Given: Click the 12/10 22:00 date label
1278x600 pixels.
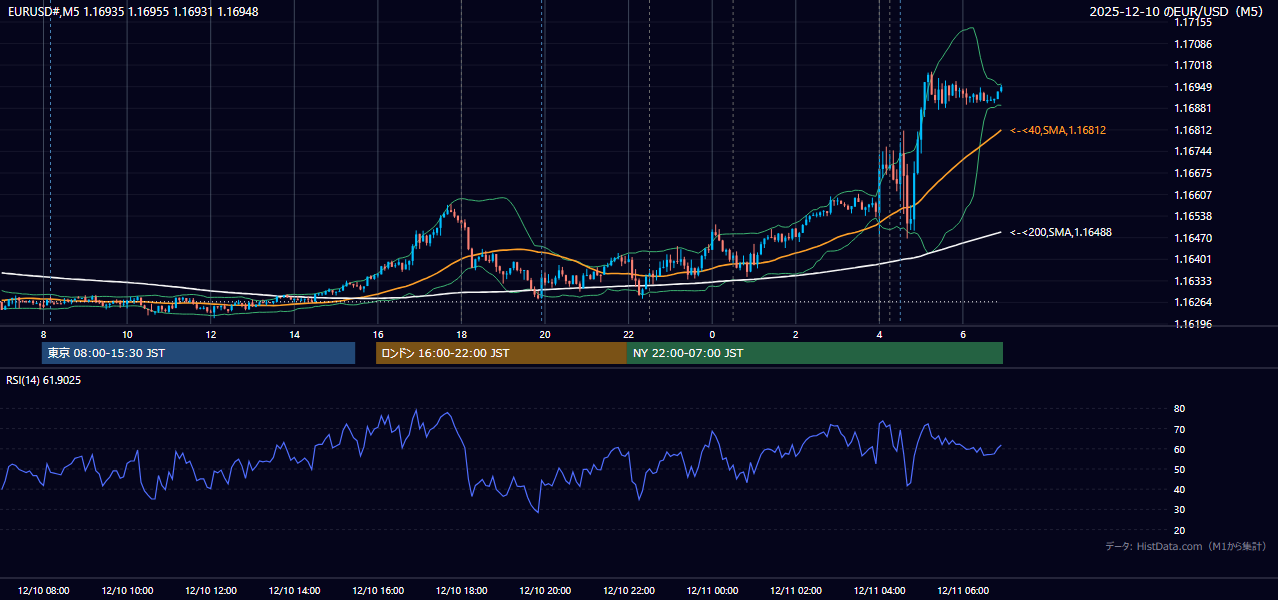Looking at the screenshot, I should [628, 591].
